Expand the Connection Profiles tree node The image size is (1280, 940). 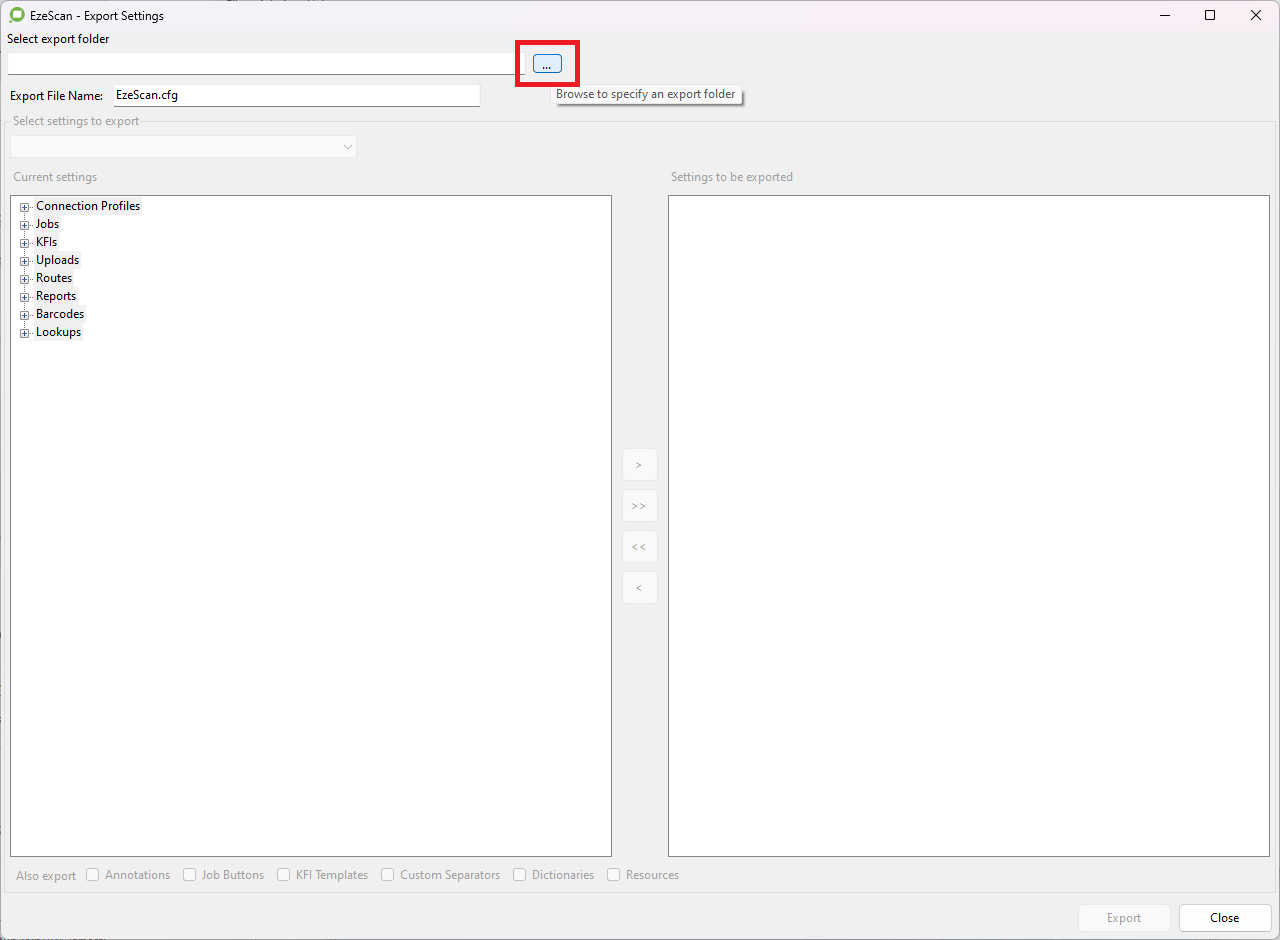click(x=25, y=207)
